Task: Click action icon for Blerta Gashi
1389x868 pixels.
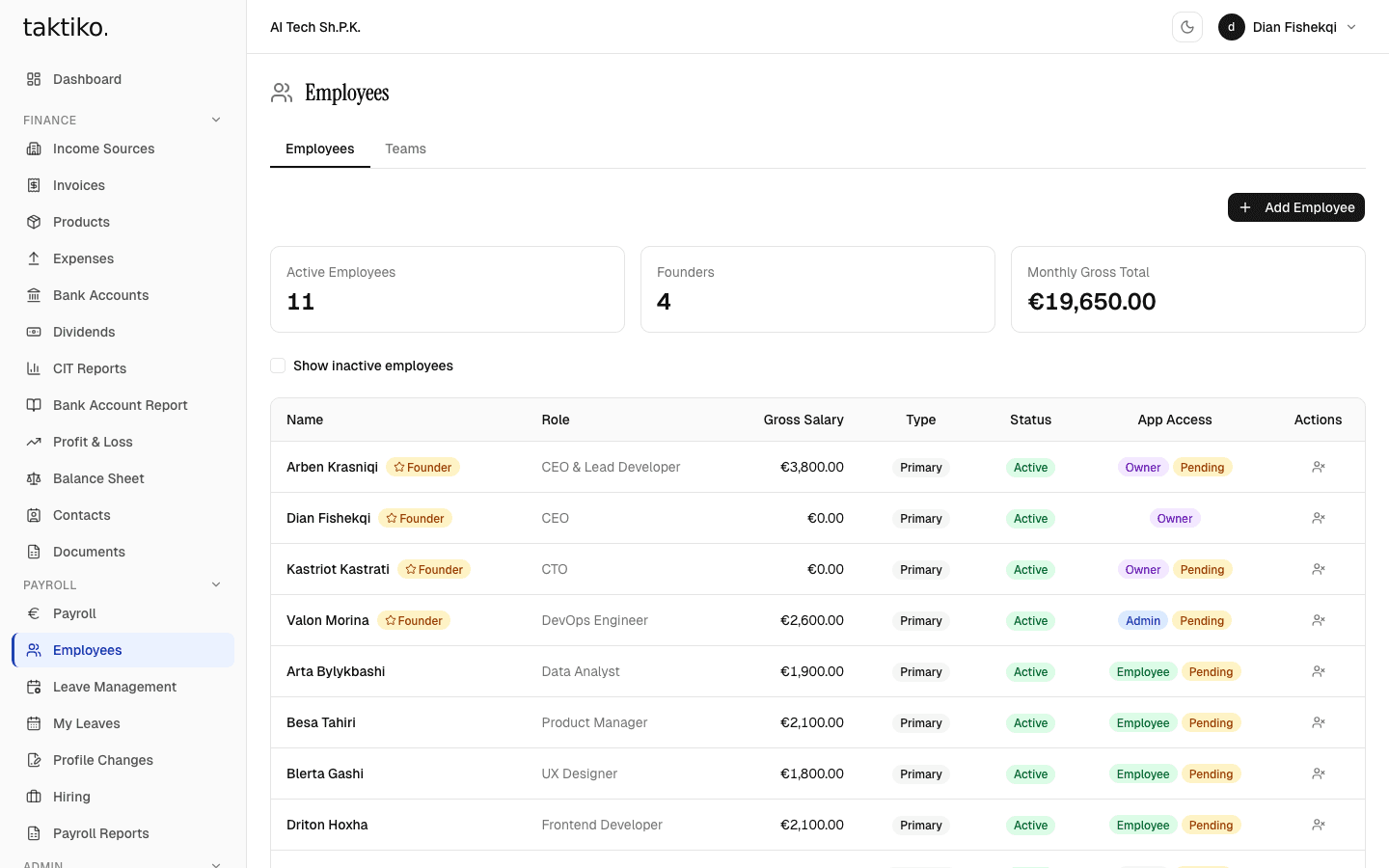Action: click(x=1318, y=773)
